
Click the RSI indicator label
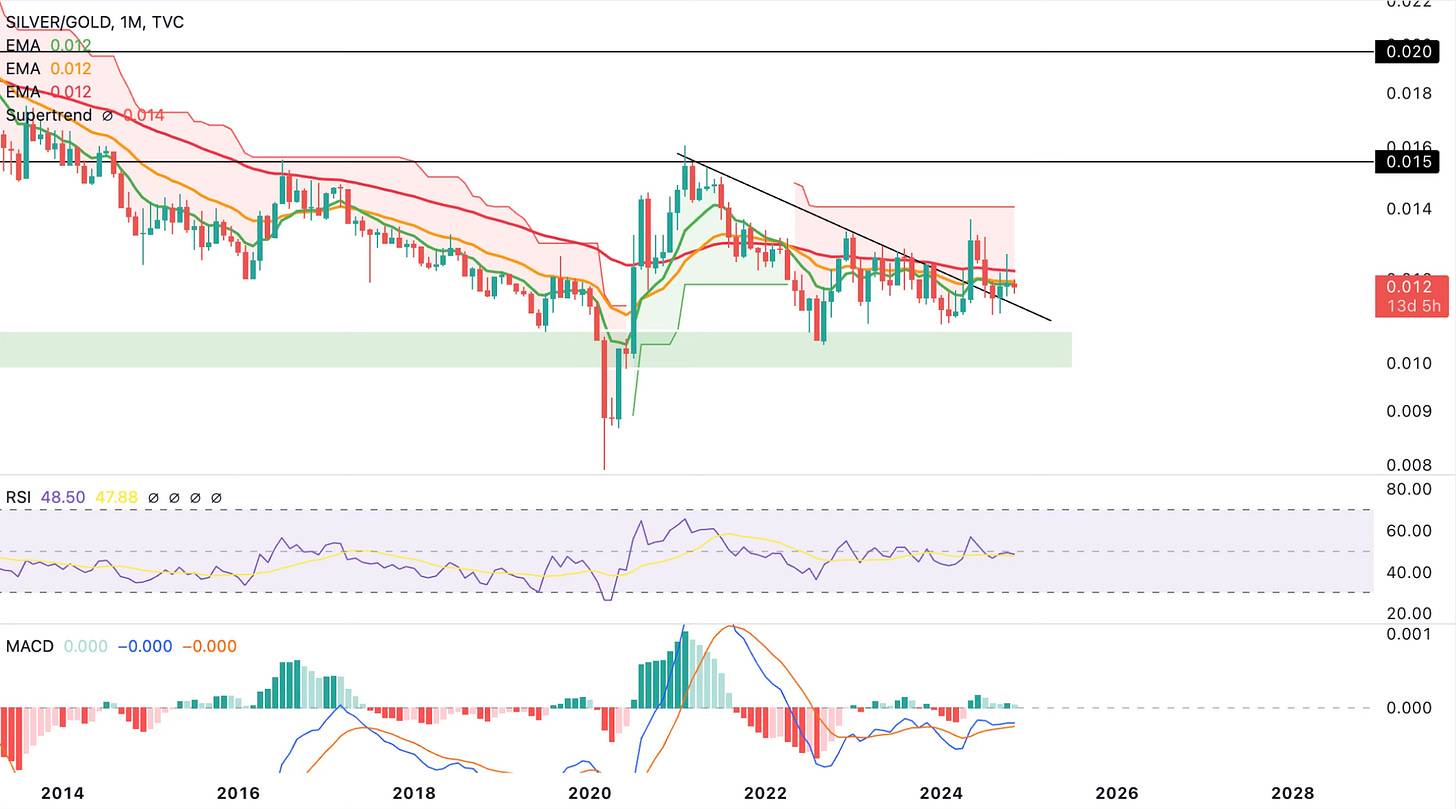20,496
